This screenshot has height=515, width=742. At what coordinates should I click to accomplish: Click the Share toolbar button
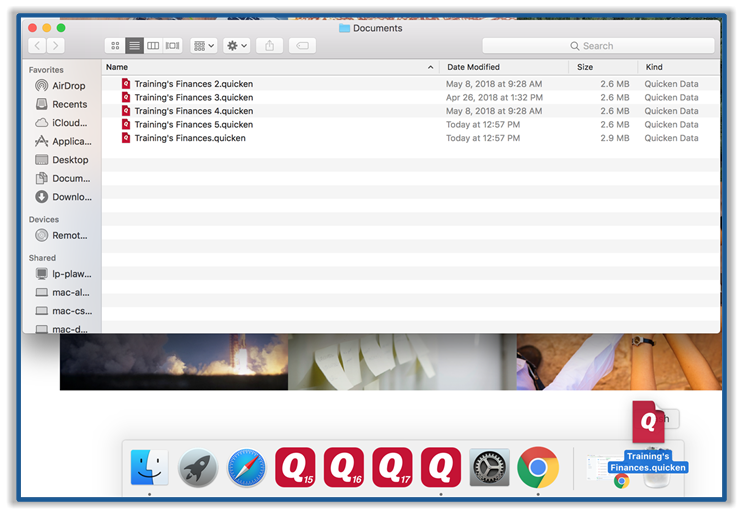point(269,46)
